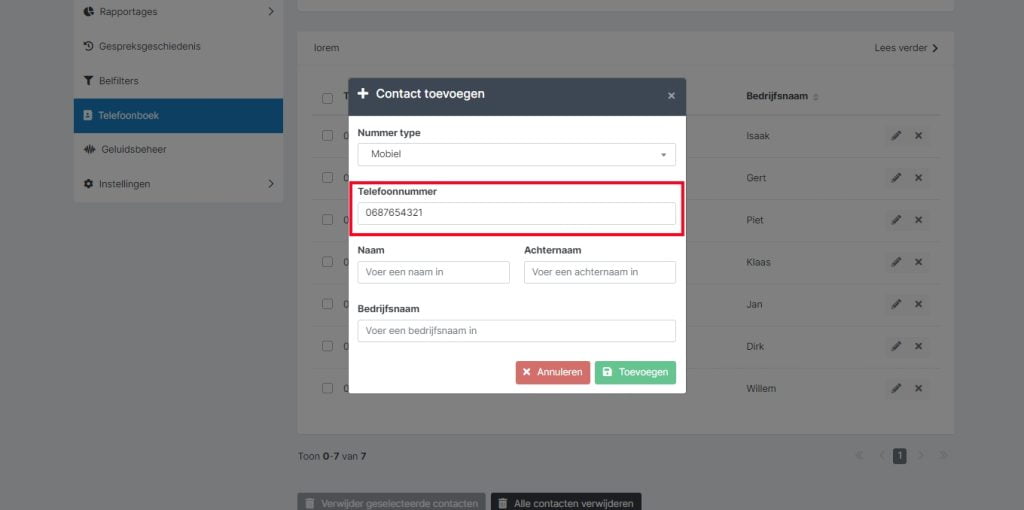Click Verwijder geselecteerde contacten button

[392, 502]
